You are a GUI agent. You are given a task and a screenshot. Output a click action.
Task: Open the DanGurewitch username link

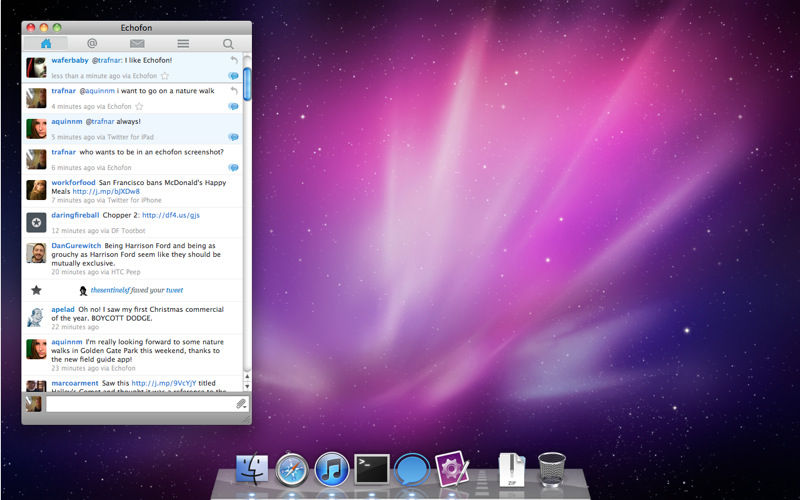tap(76, 246)
